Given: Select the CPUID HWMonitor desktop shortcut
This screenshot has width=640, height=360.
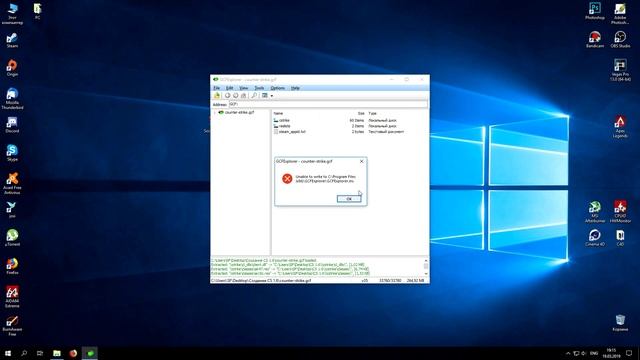Looking at the screenshot, I should point(620,212).
